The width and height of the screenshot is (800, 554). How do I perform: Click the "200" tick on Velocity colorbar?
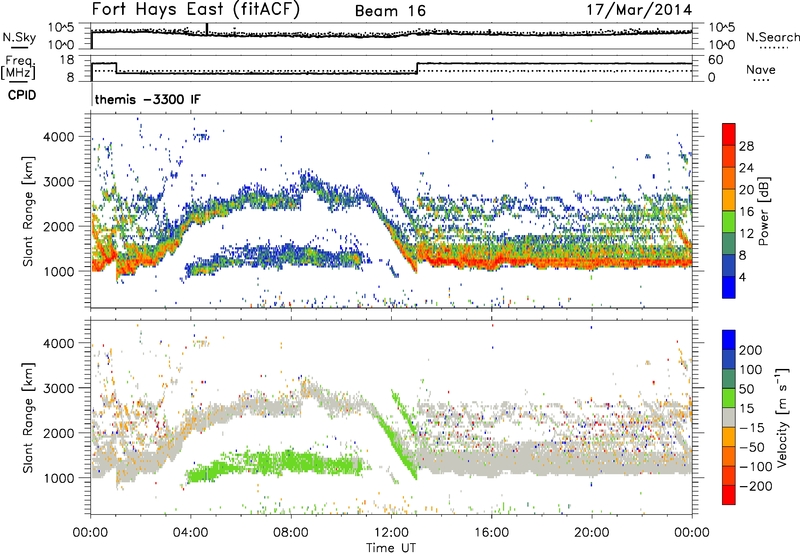[751, 350]
